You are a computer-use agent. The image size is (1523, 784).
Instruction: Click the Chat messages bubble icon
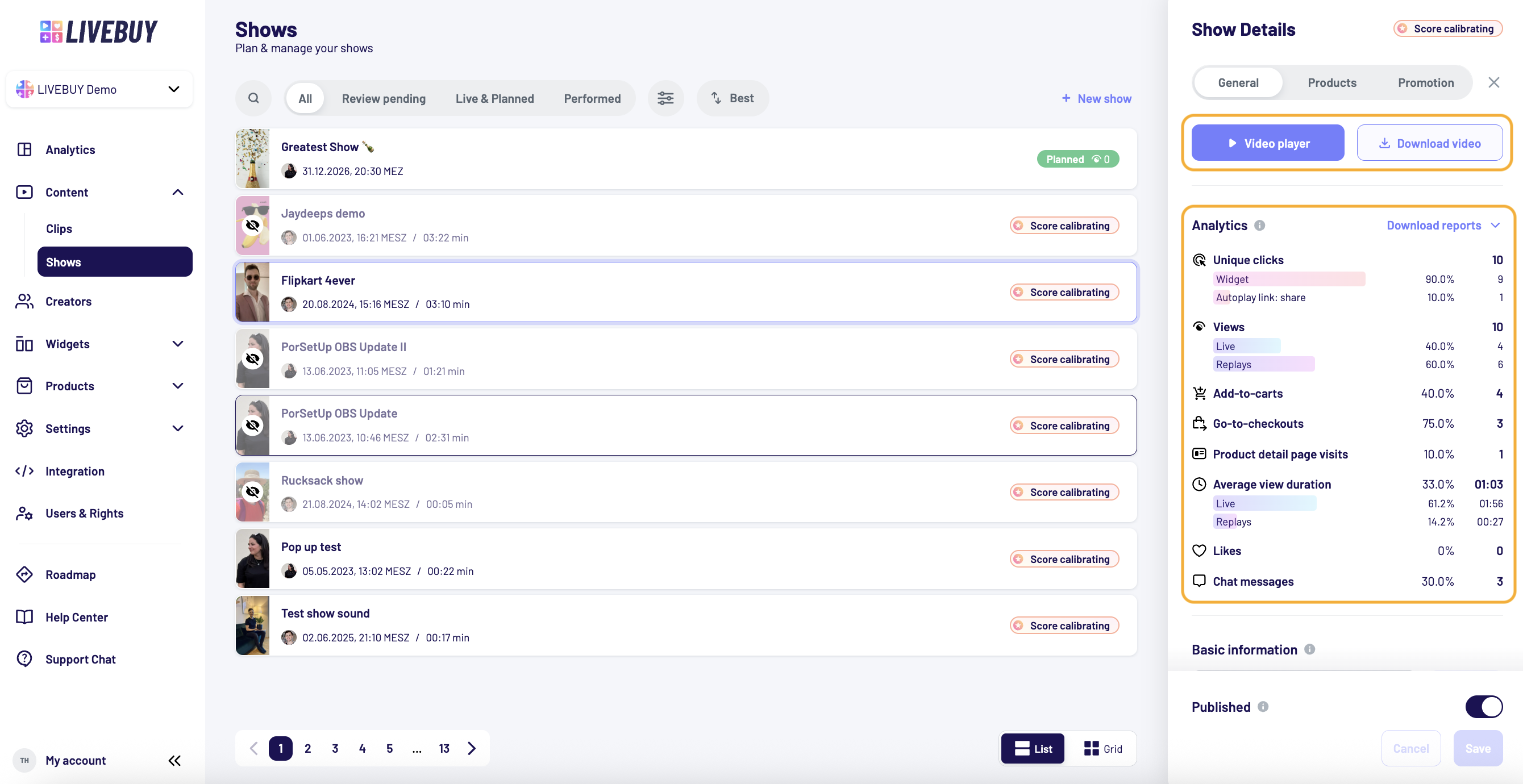point(1199,581)
